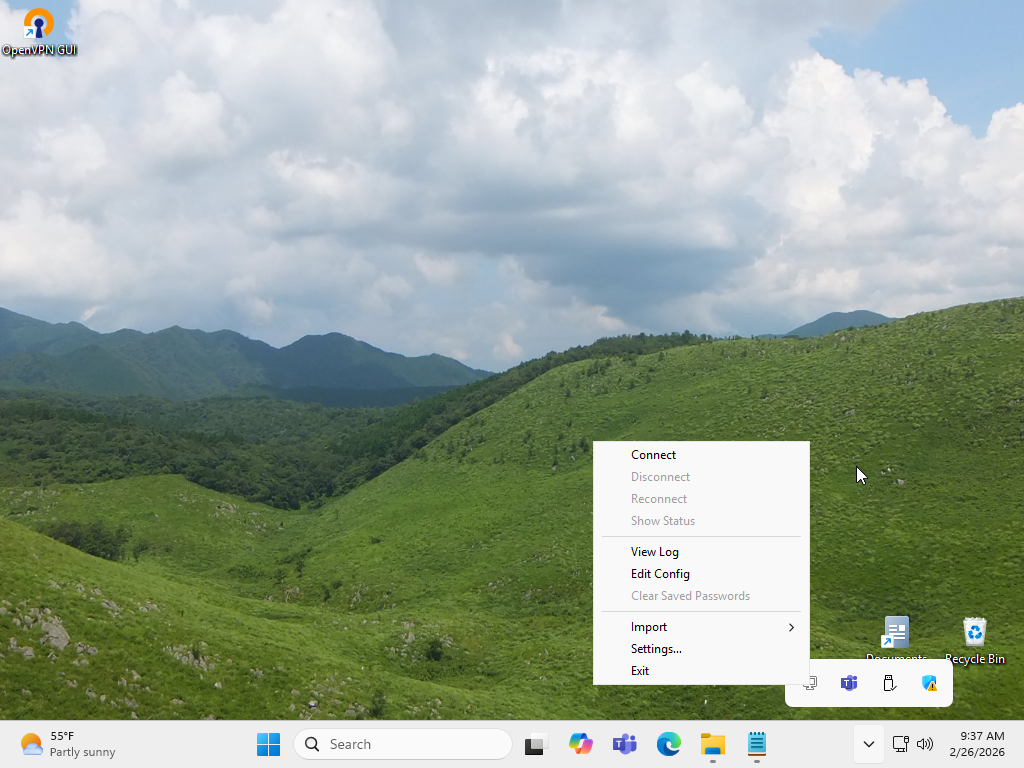The image size is (1024, 768).
Task: Open the volume speaker icon
Action: (925, 744)
